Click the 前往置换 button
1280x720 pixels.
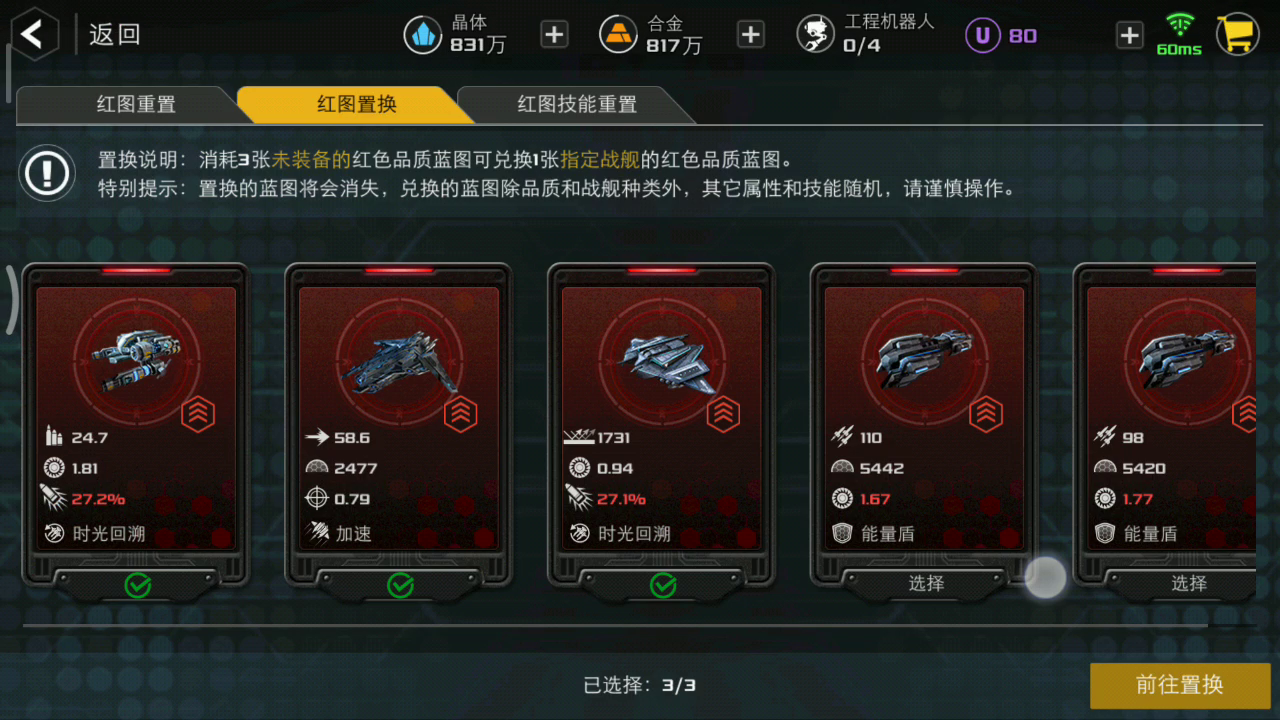coord(1180,685)
